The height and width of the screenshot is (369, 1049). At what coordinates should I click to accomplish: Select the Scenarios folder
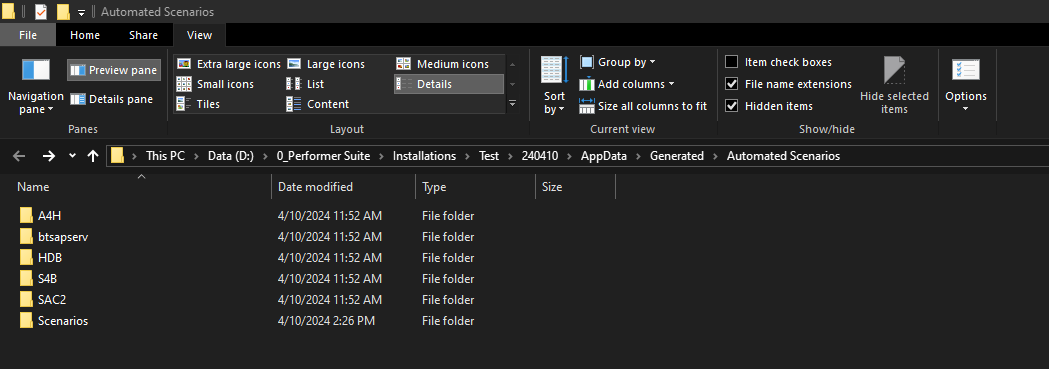pyautogui.click(x=63, y=321)
